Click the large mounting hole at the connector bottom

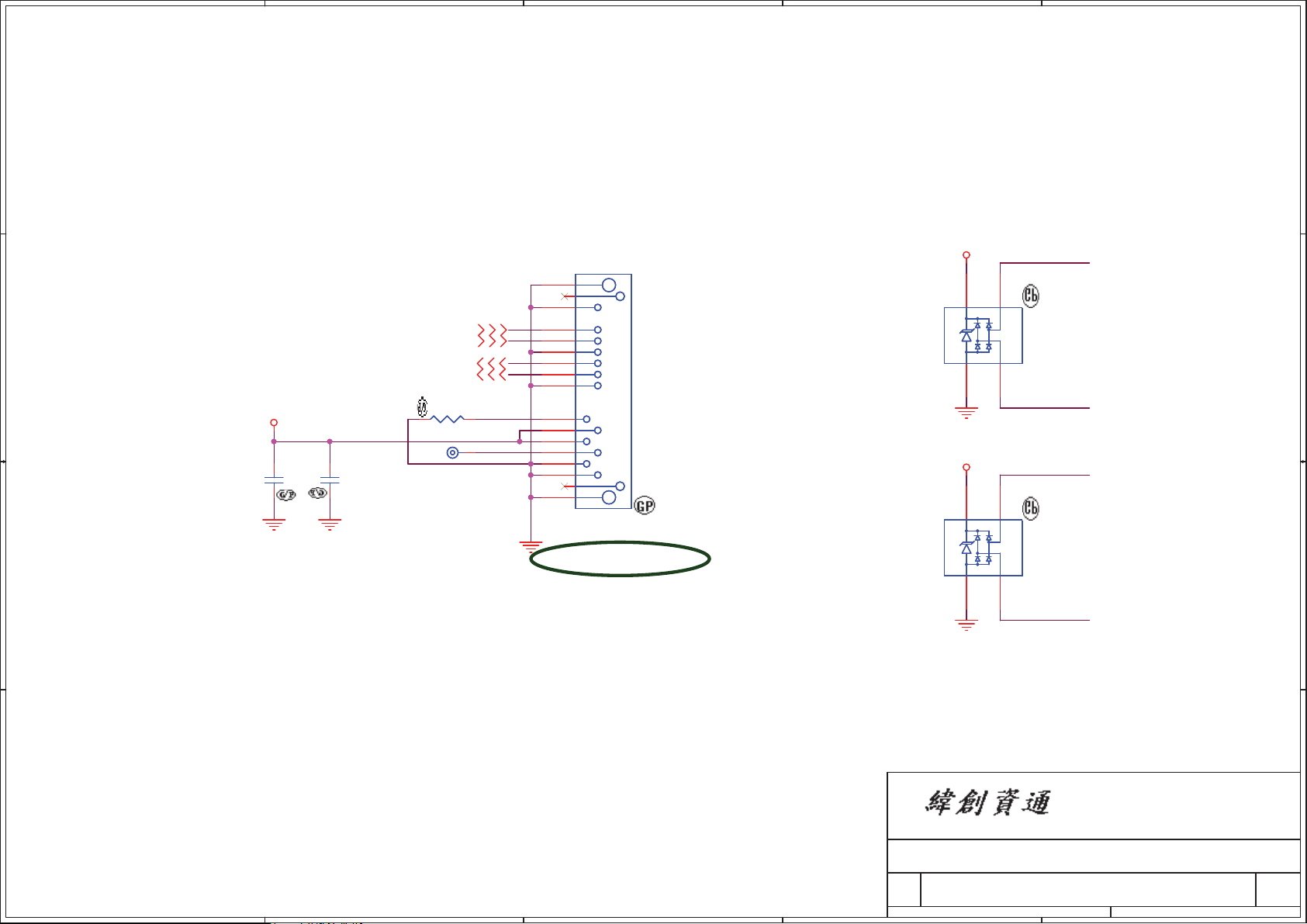tap(609, 497)
